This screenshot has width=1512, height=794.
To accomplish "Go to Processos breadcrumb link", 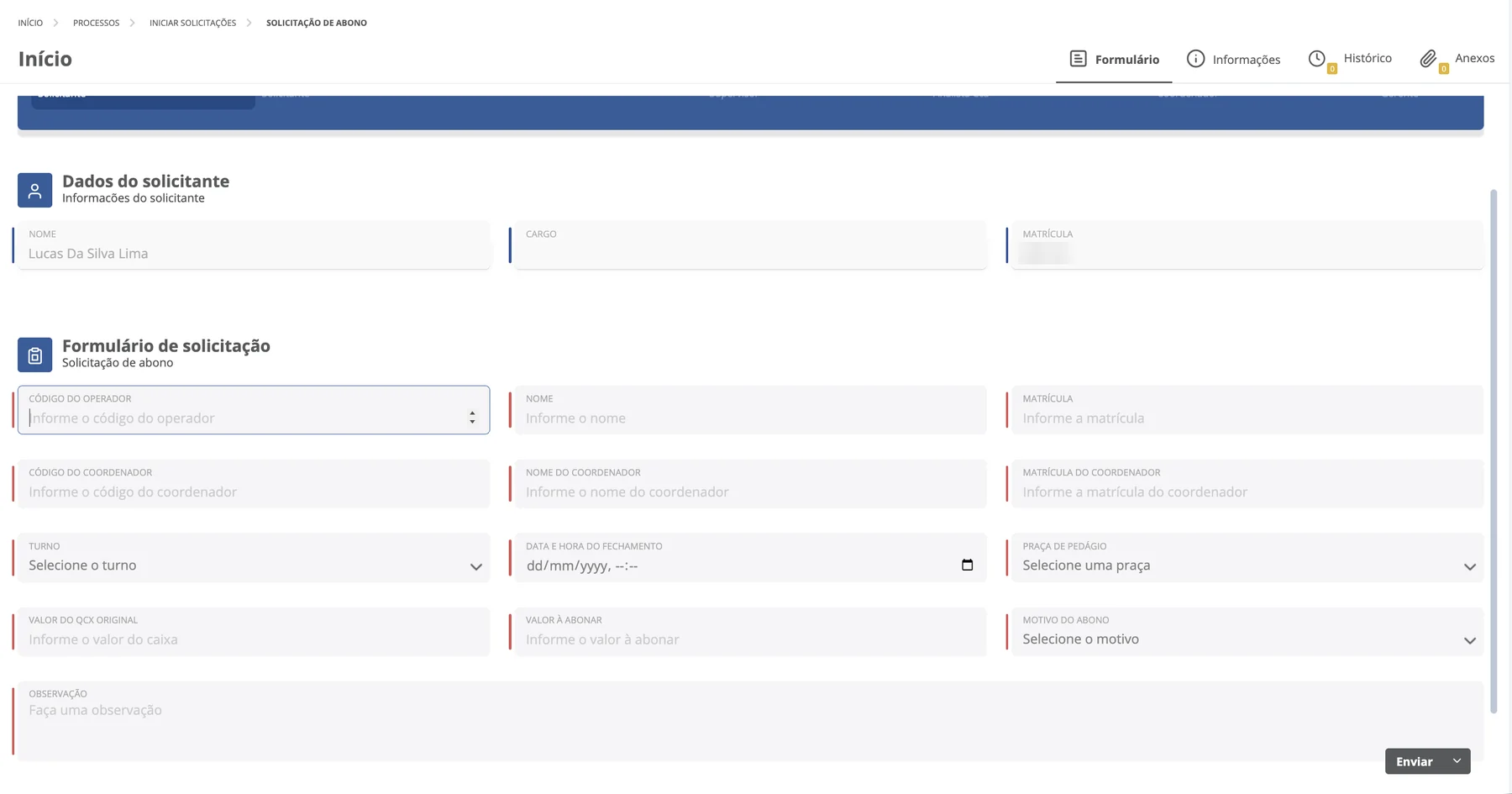I will point(96,23).
